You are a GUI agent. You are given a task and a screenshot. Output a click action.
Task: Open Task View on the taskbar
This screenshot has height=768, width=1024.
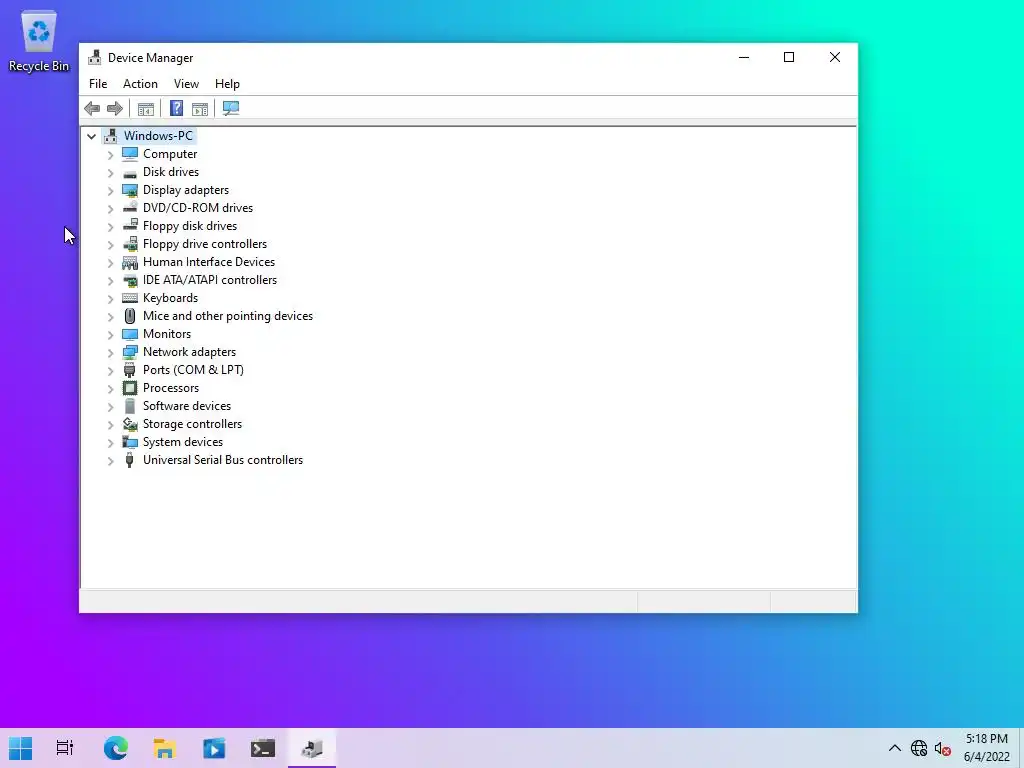pyautogui.click(x=65, y=748)
